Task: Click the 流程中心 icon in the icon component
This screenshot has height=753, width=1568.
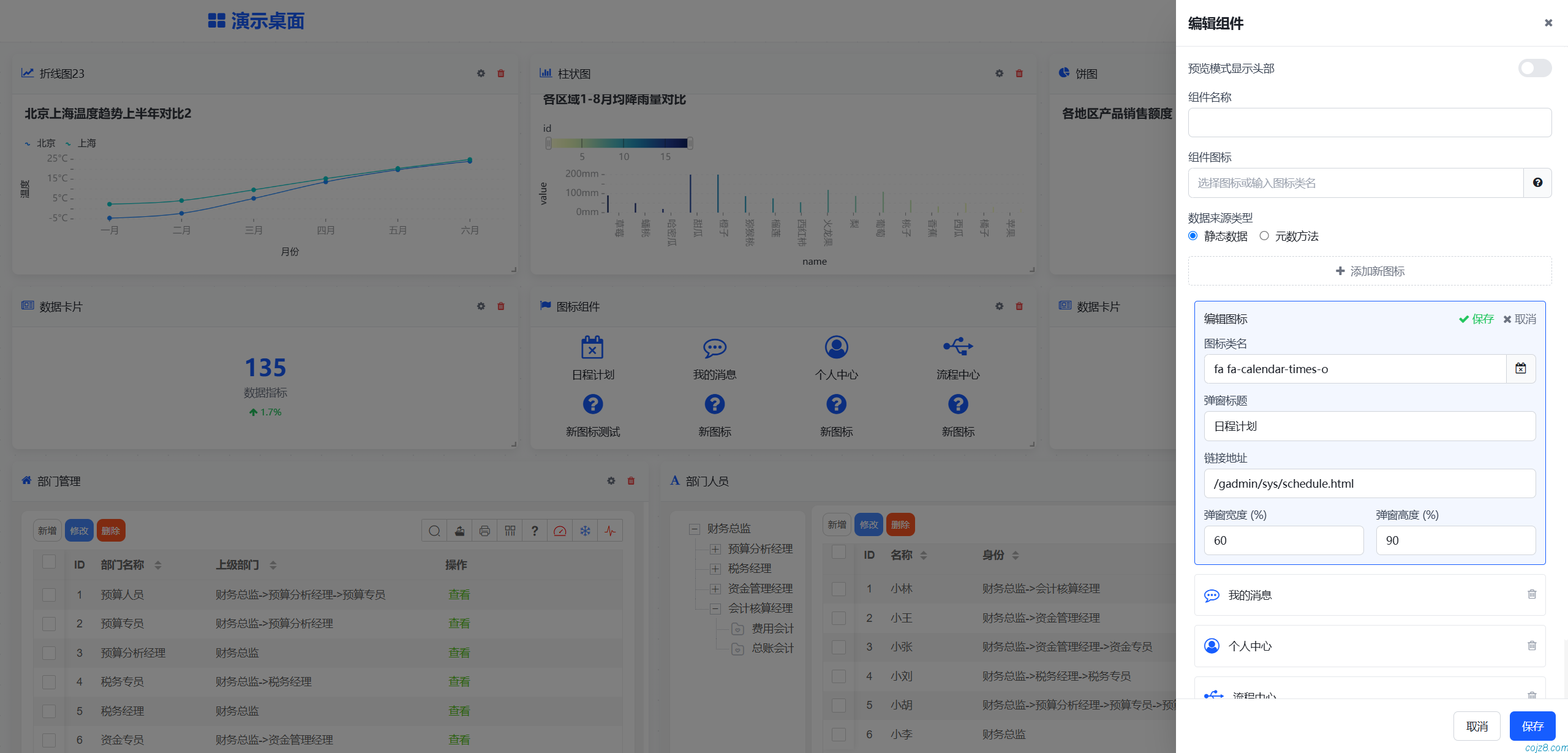Action: [x=957, y=346]
